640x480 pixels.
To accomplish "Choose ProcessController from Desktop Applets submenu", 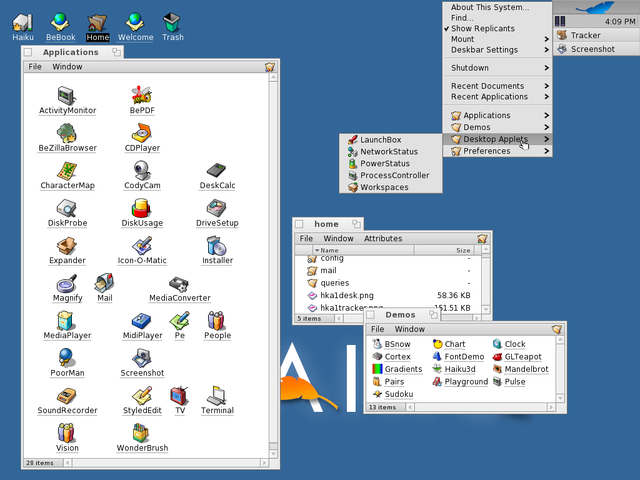I will point(391,176).
